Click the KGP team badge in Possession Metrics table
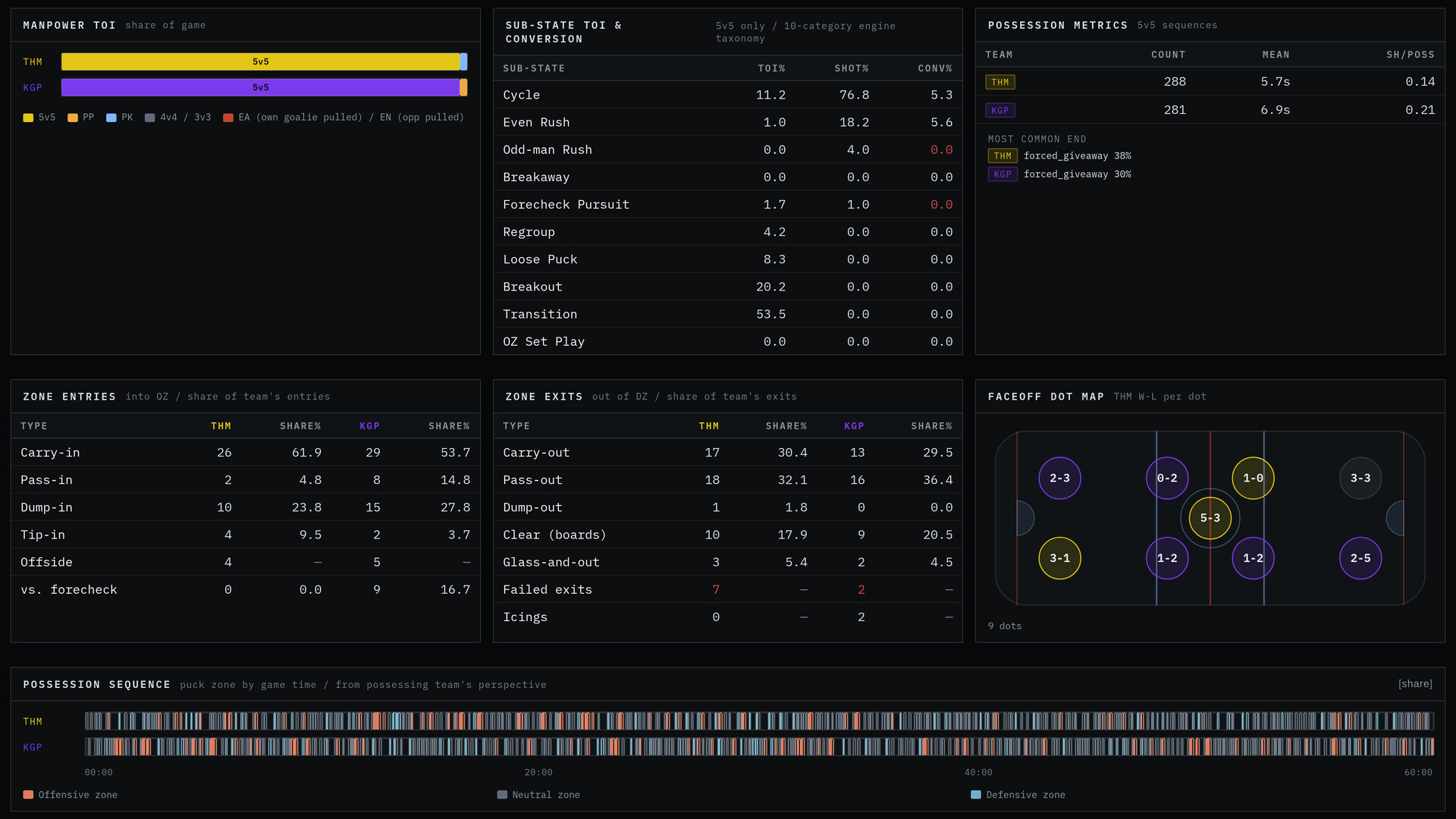The width and height of the screenshot is (1456, 819). pos(1000,110)
